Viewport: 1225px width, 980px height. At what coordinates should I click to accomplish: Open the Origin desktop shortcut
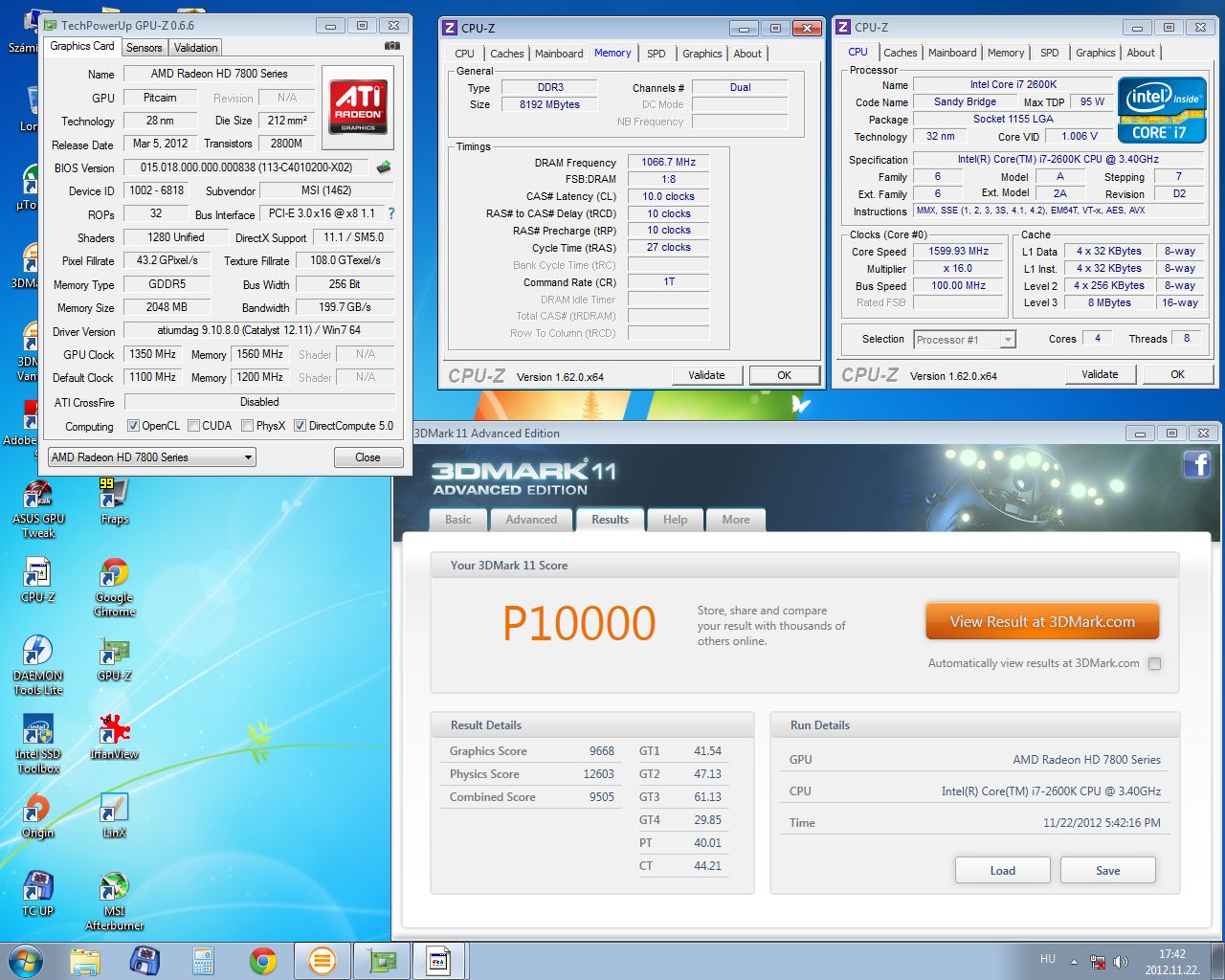click(37, 816)
